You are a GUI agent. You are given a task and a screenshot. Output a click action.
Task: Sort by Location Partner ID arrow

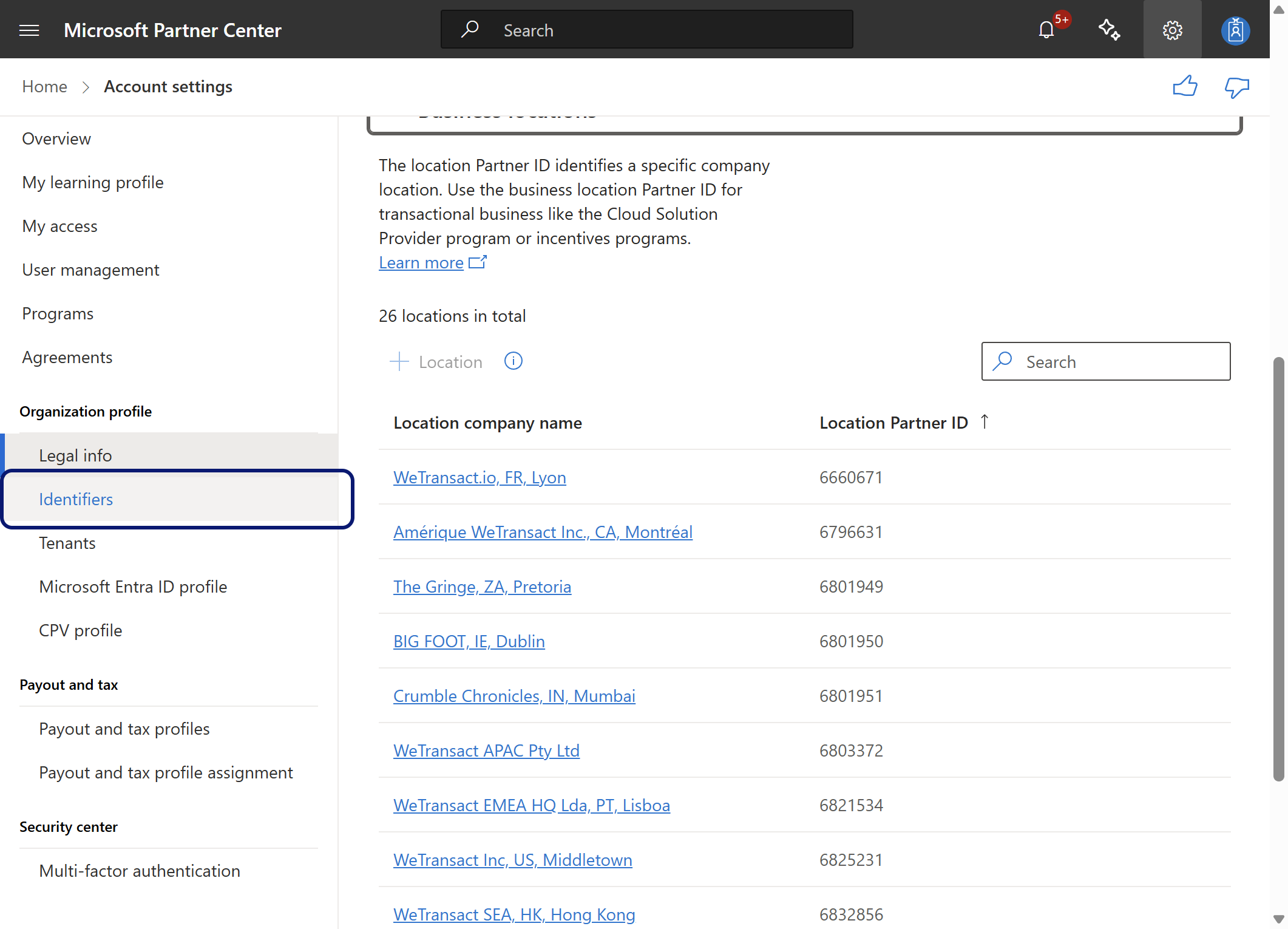pyautogui.click(x=985, y=421)
